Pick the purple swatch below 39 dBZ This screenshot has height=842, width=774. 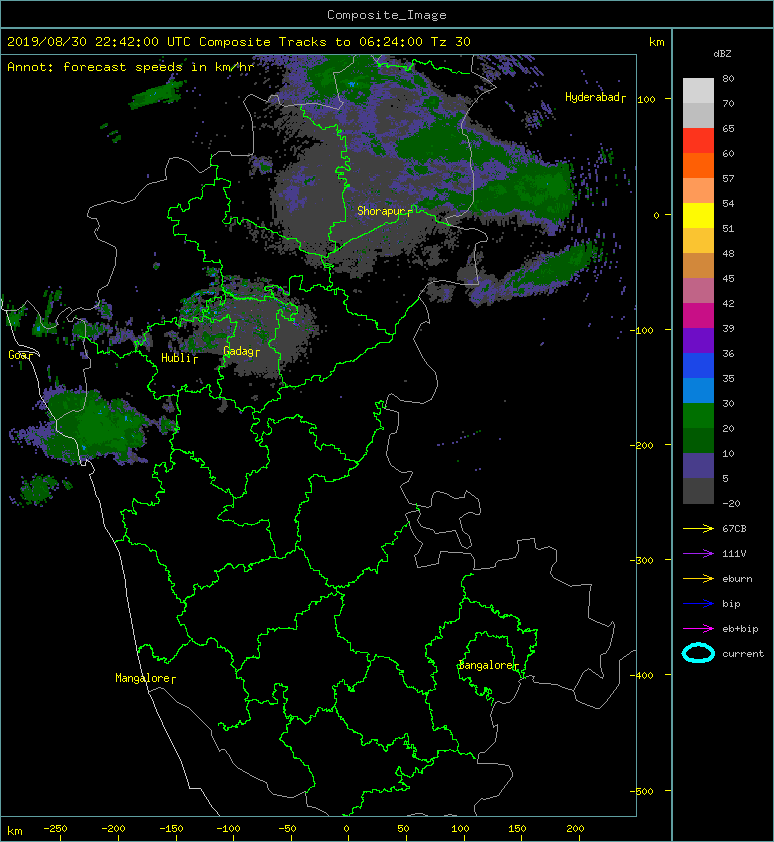(x=698, y=340)
